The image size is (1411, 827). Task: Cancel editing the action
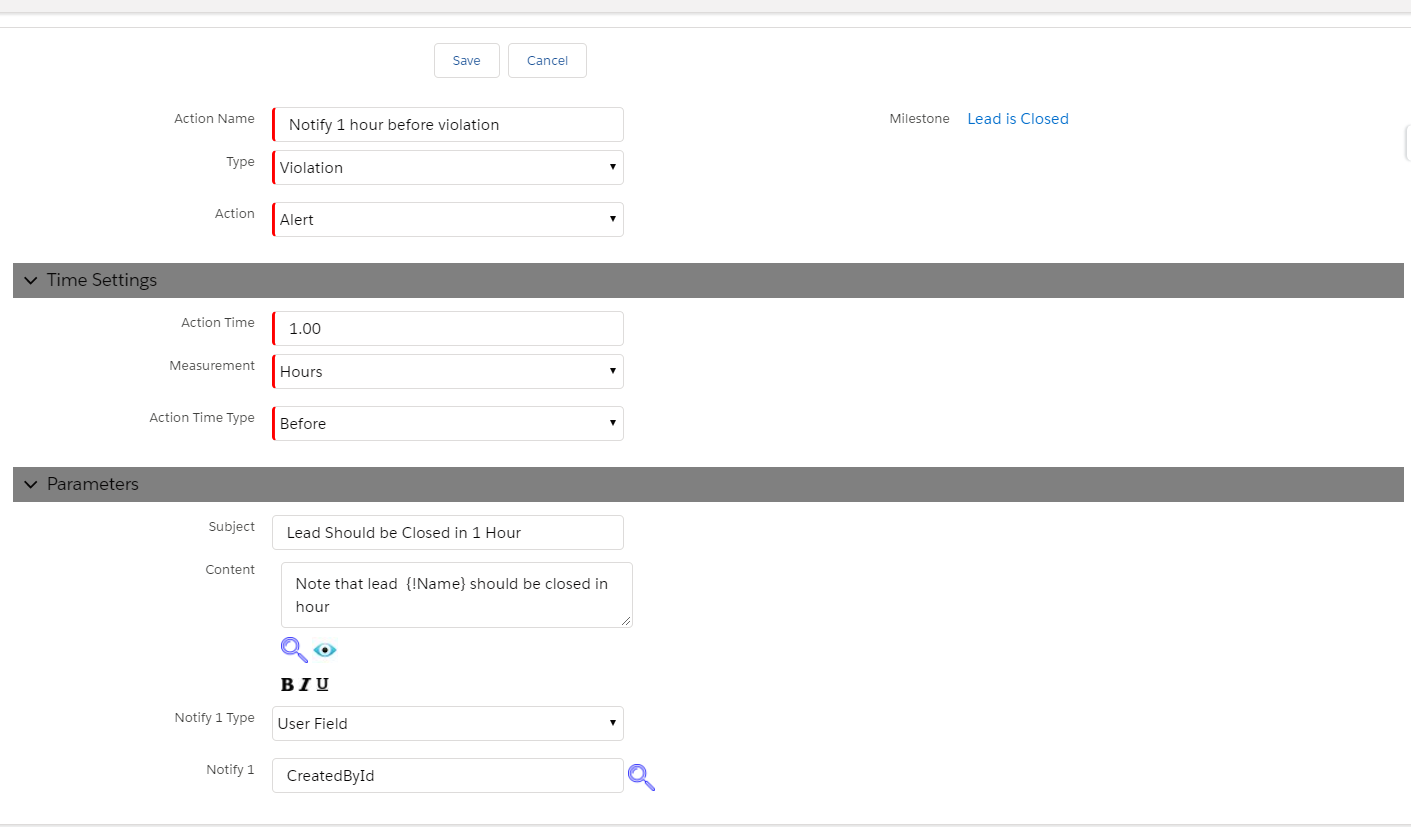click(x=546, y=60)
